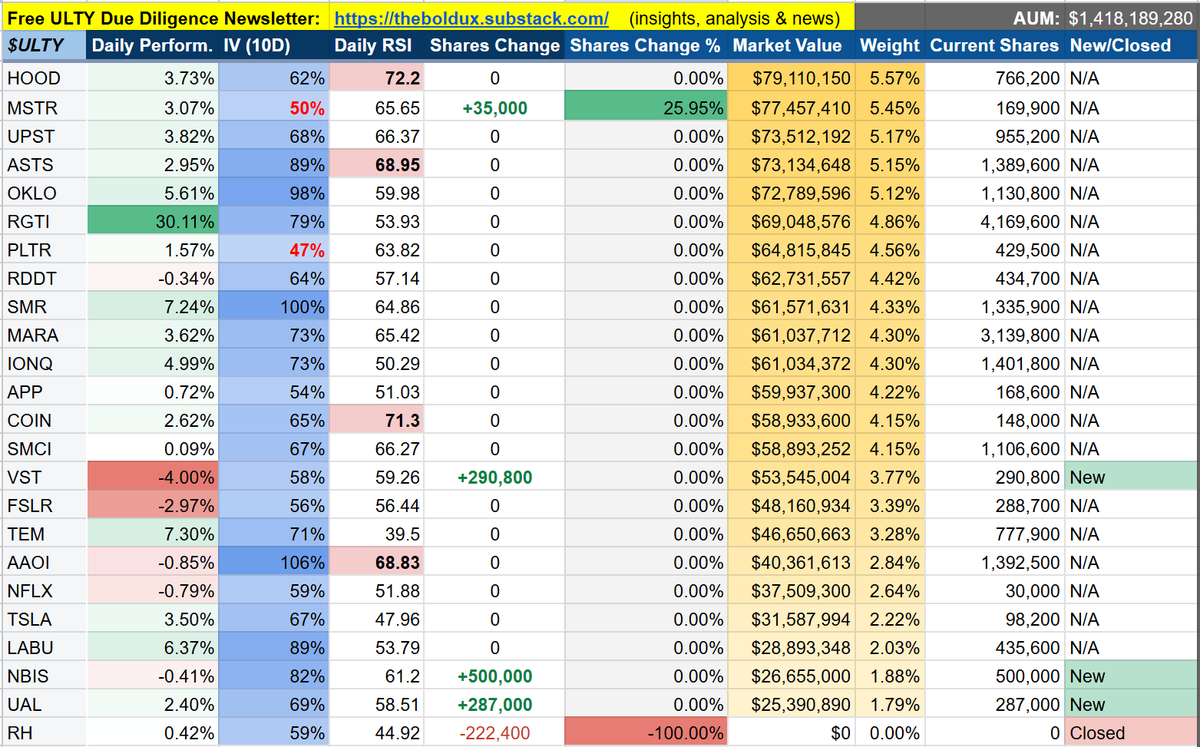Screen dimensions: 1200x747
Task: Click the 5.57% weight cell
Action: 889,79
